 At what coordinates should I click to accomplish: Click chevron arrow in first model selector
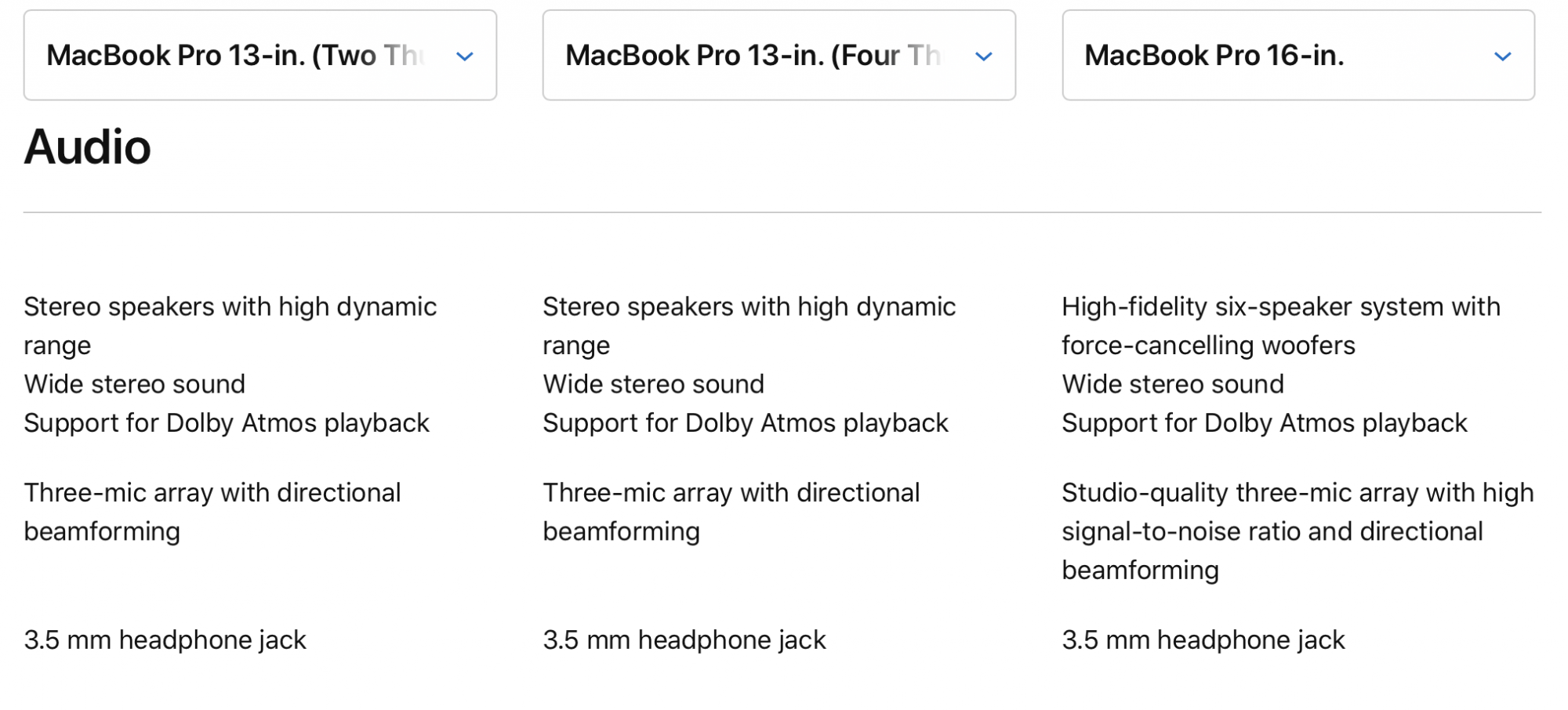tap(465, 56)
